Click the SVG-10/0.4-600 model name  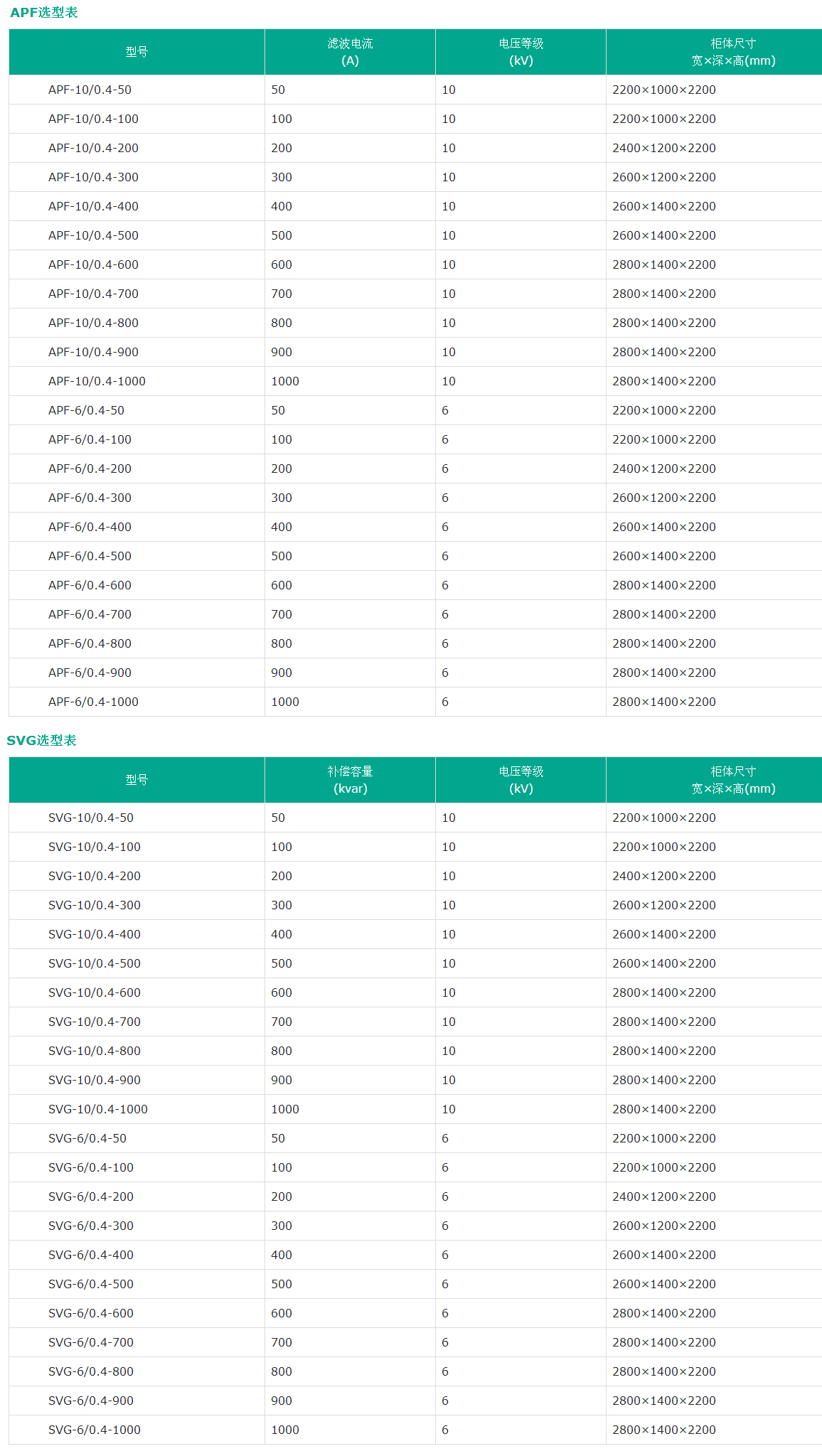click(95, 992)
